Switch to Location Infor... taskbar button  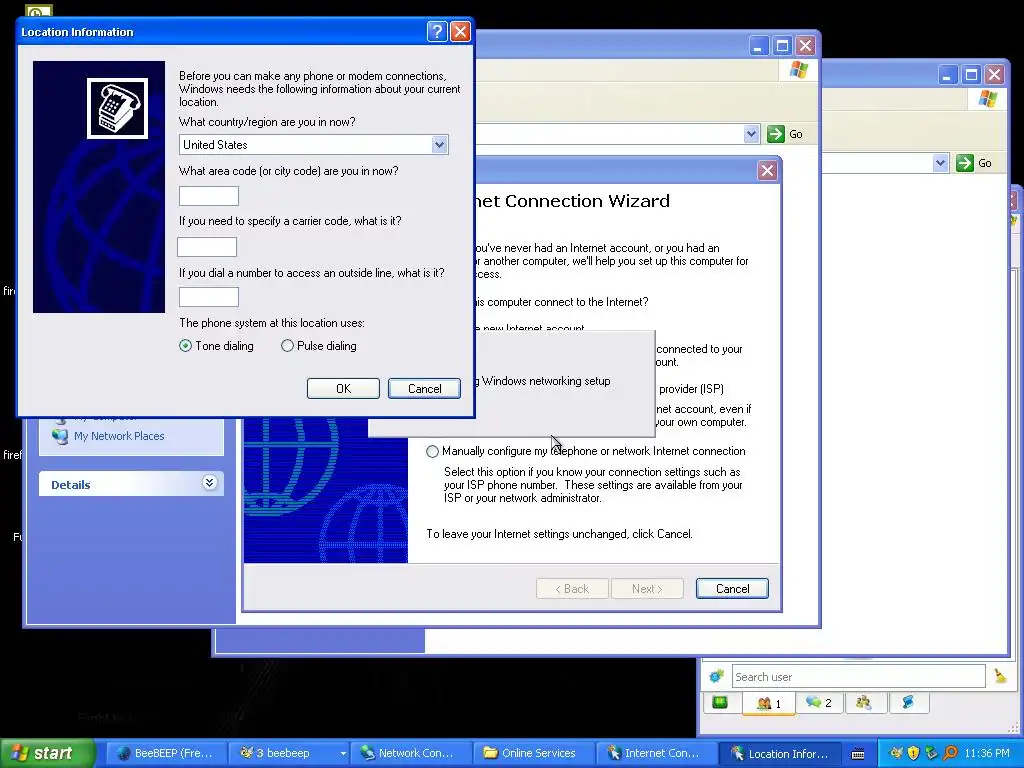coord(779,753)
